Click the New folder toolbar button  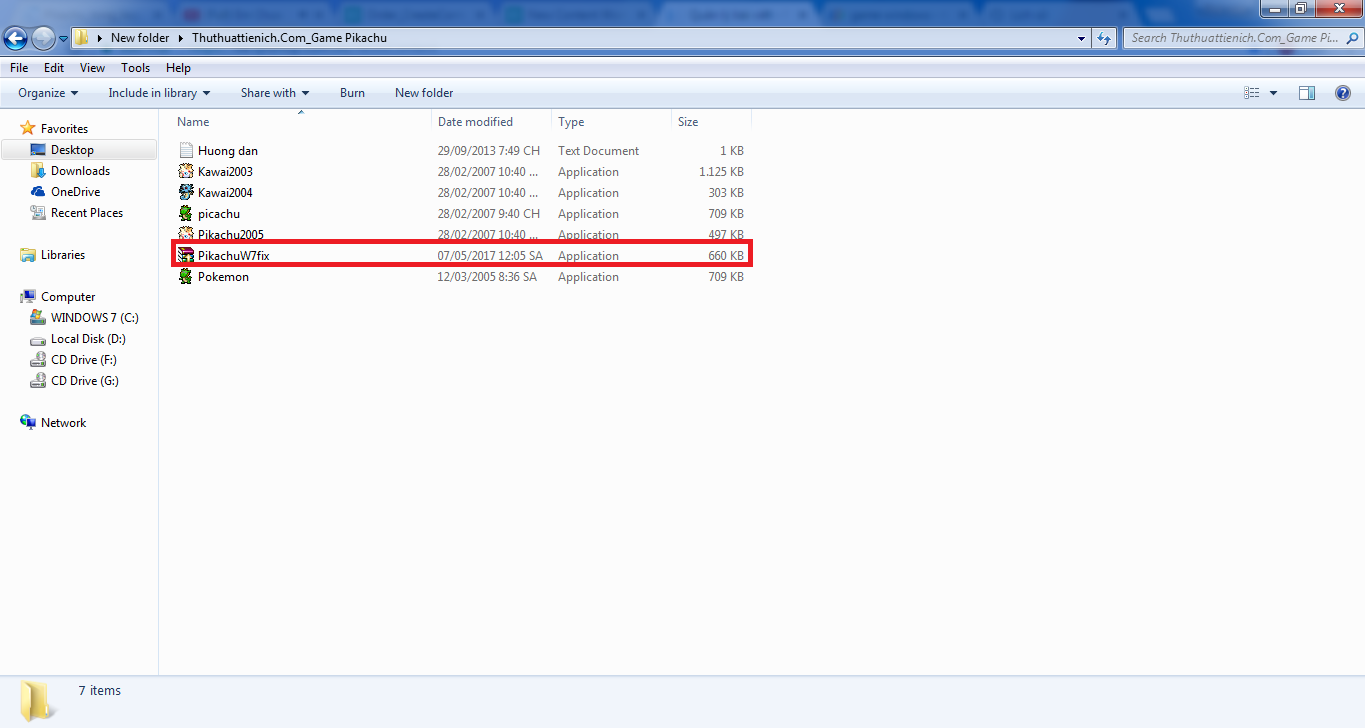click(x=424, y=93)
